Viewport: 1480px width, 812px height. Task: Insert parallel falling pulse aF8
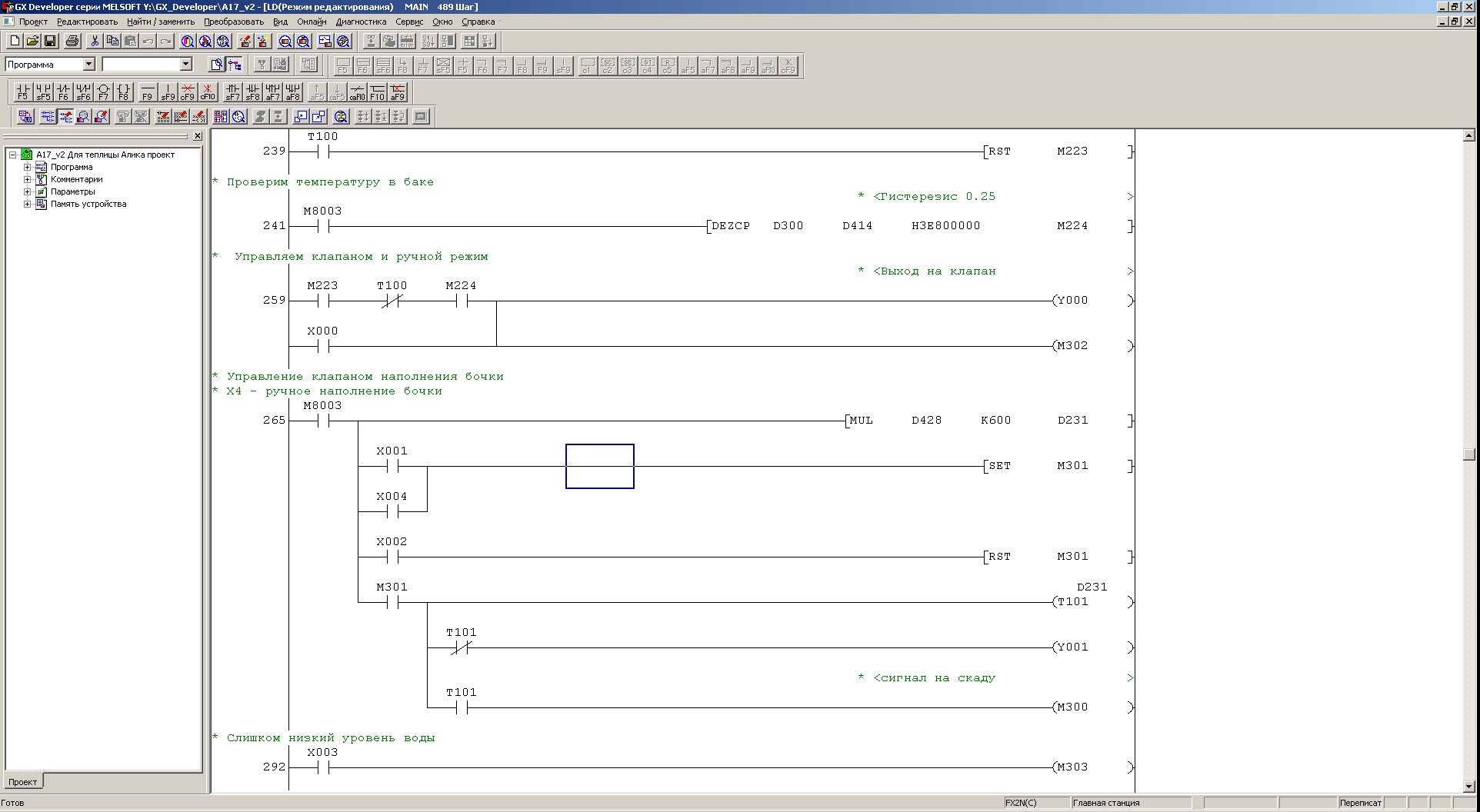[x=292, y=92]
